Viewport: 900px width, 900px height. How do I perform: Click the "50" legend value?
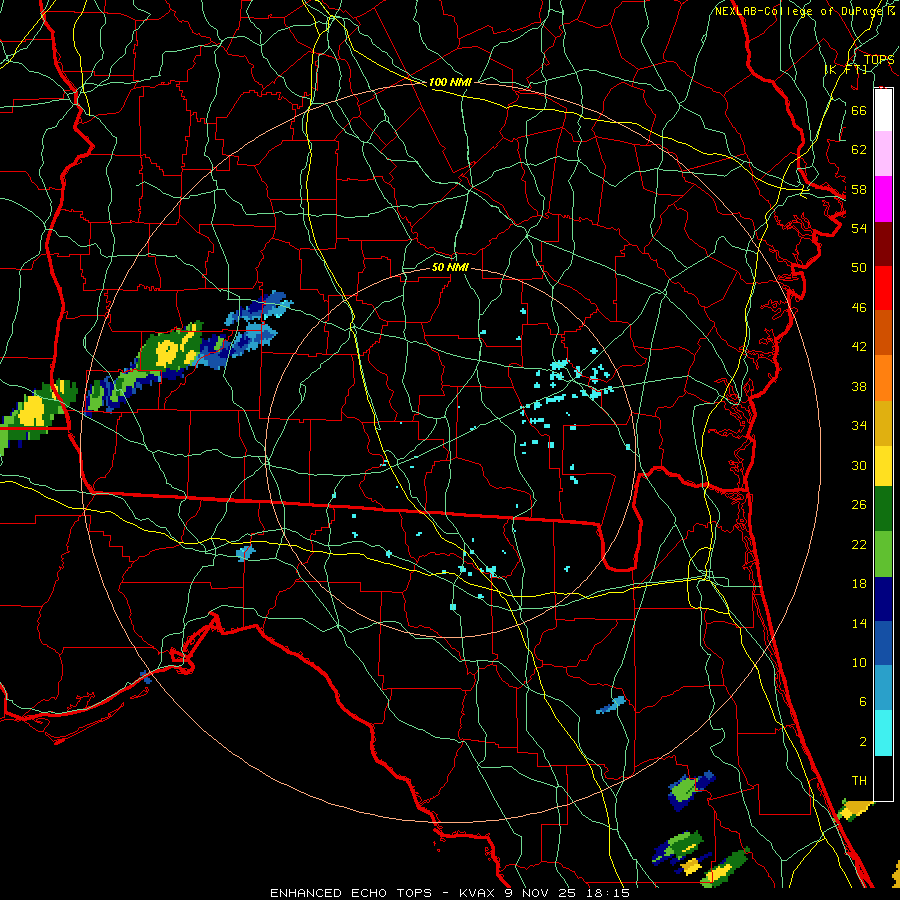click(859, 267)
